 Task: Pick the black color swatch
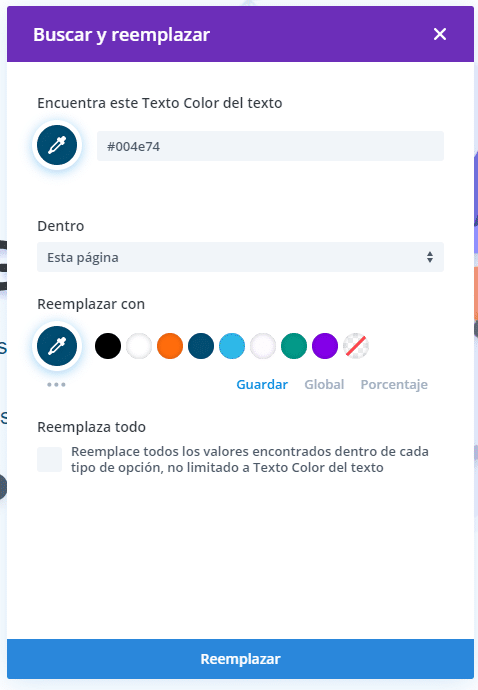tap(108, 346)
